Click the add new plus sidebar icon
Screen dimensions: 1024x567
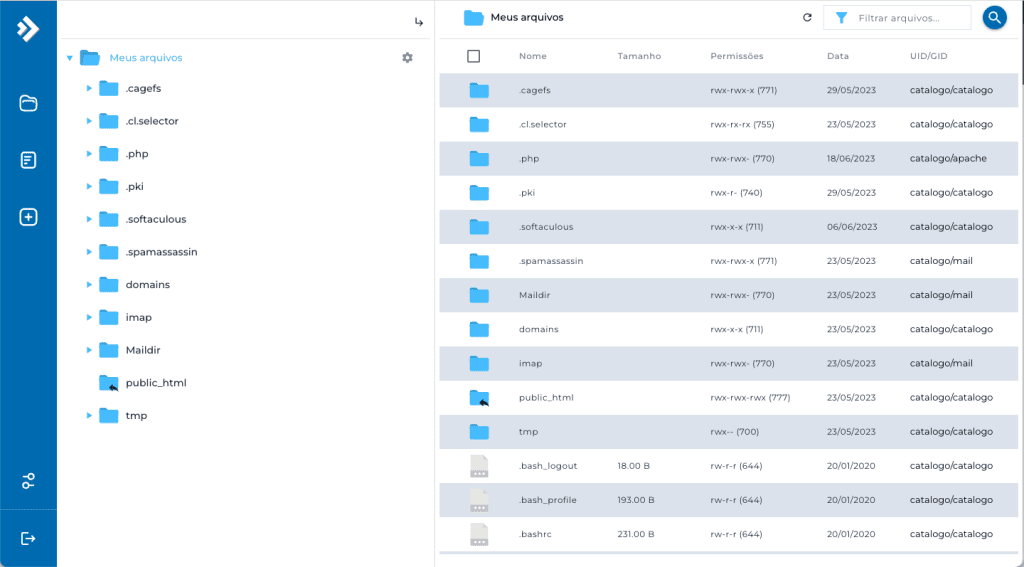click(x=28, y=217)
